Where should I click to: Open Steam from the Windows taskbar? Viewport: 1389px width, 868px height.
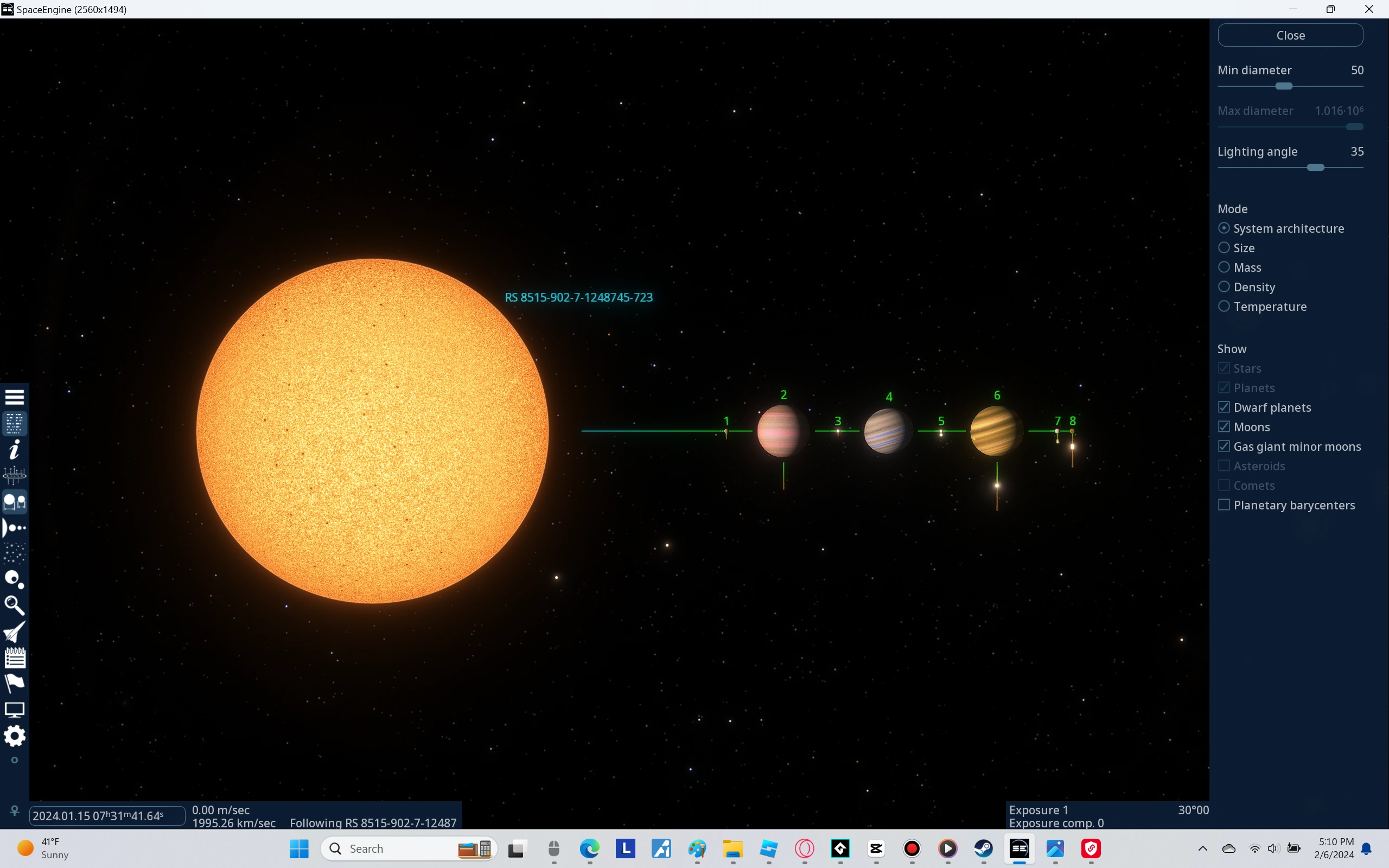983,848
